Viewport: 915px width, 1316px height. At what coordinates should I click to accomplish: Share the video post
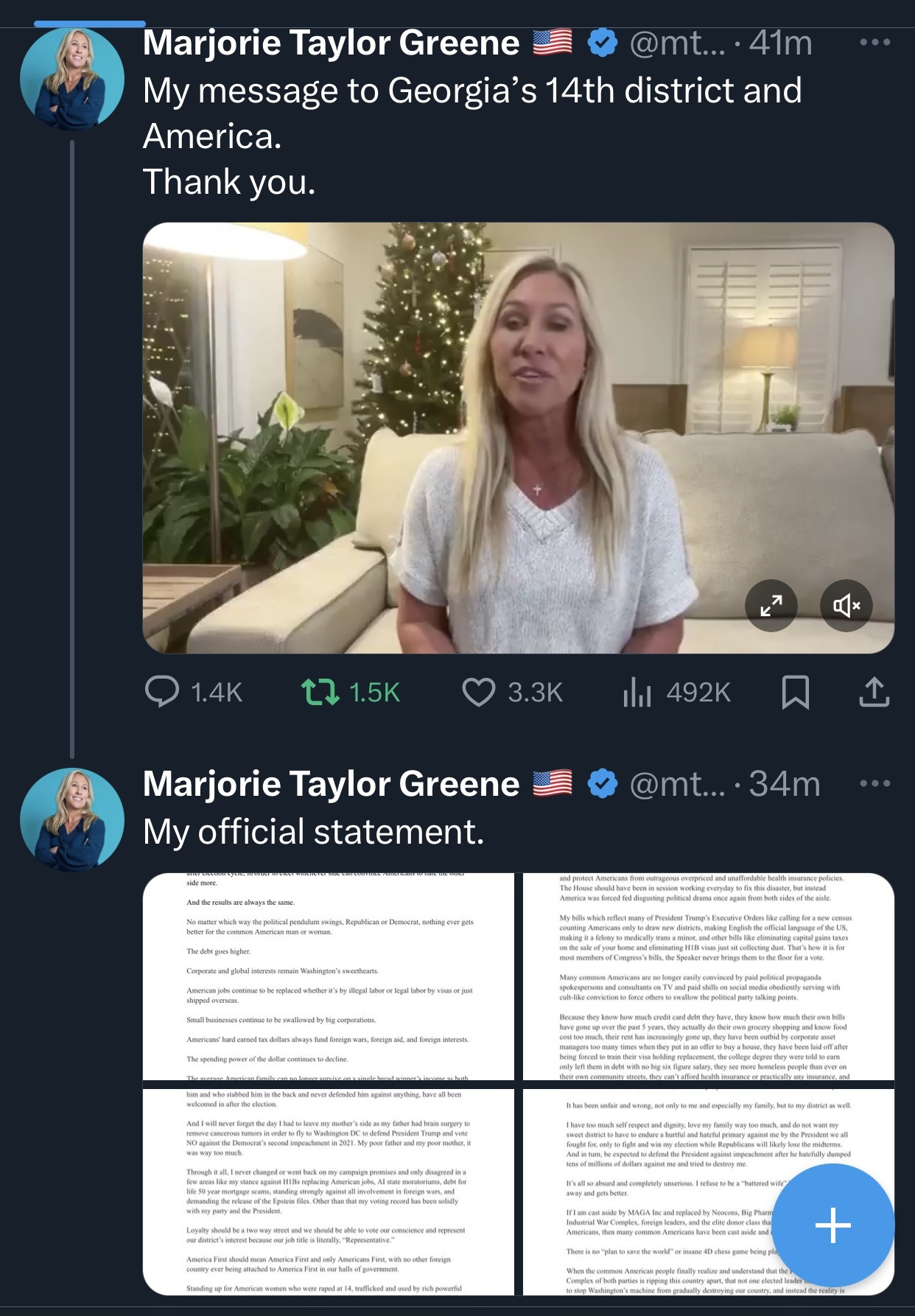pyautogui.click(x=874, y=692)
